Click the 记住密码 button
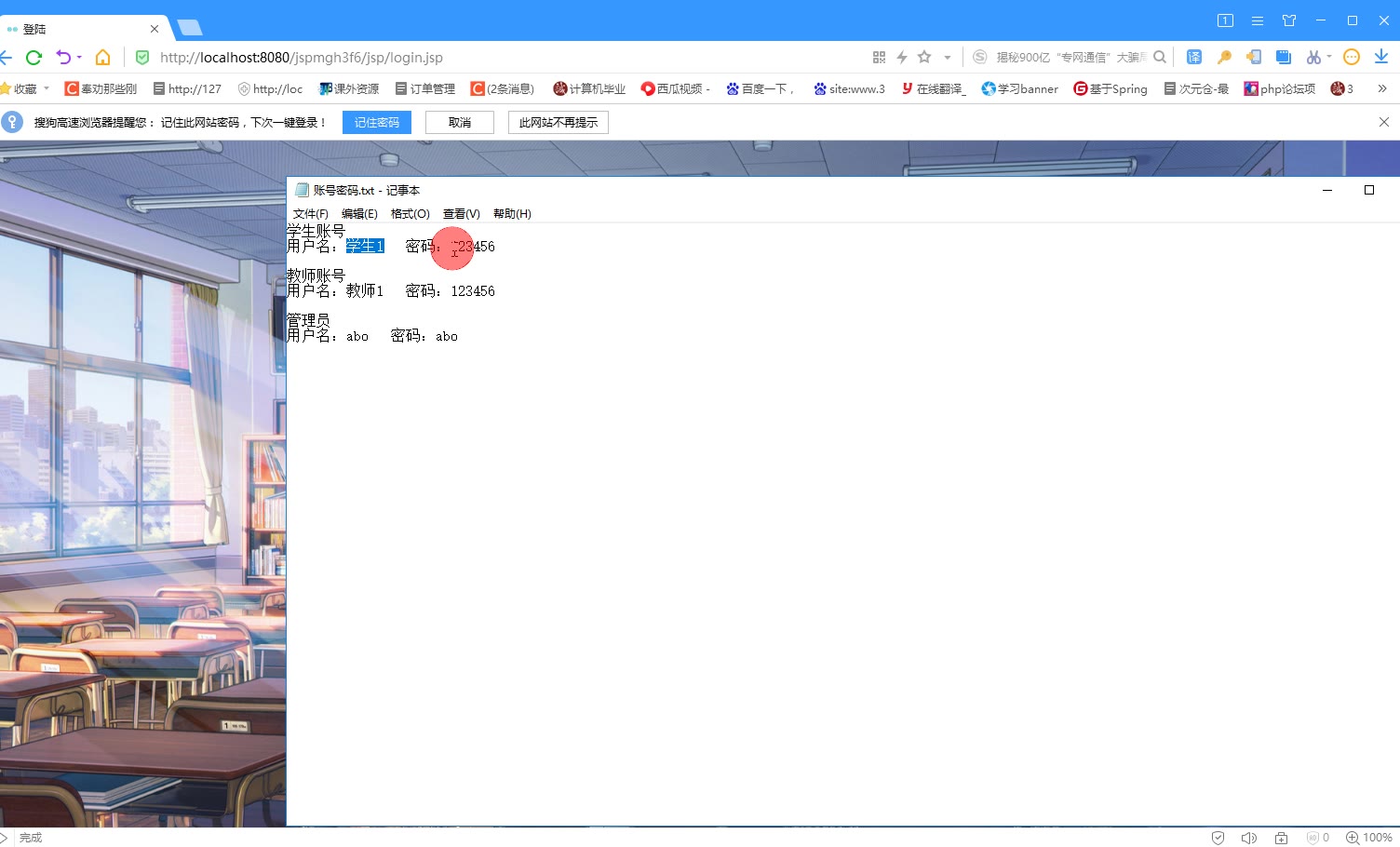Screen dimensions: 1400x847 pyautogui.click(x=377, y=123)
